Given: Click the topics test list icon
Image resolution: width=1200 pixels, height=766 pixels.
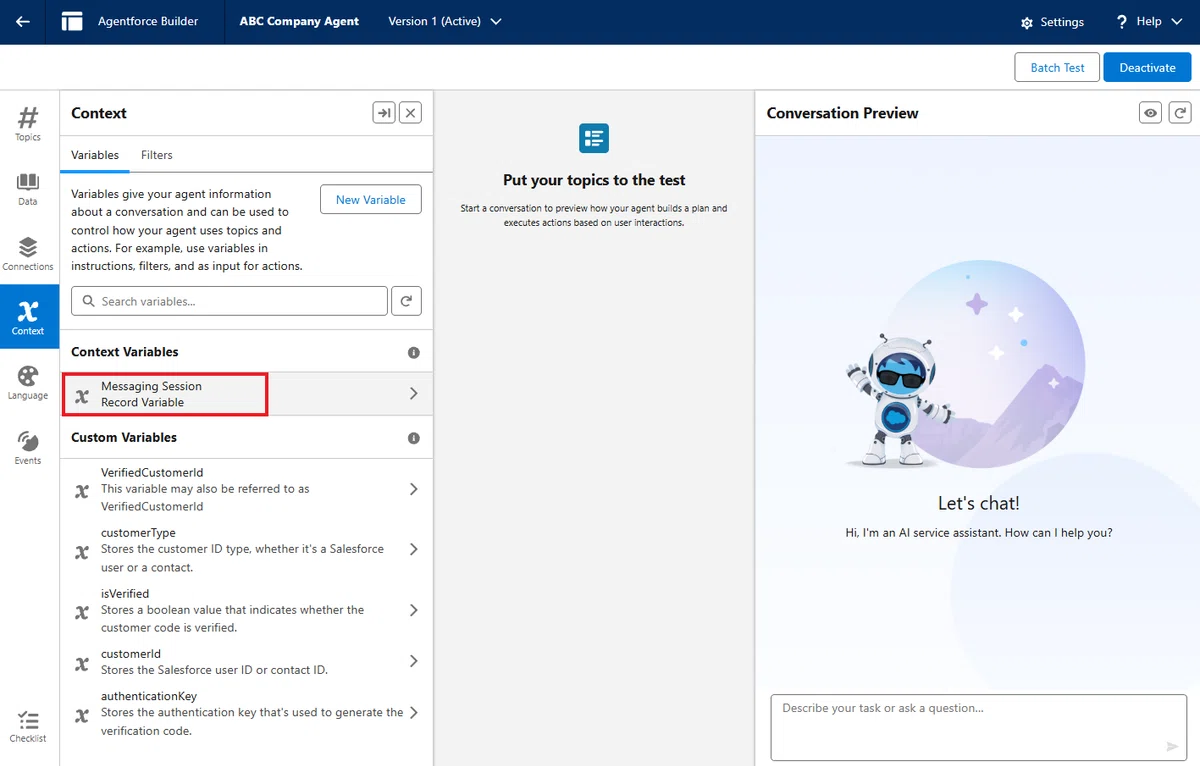Looking at the screenshot, I should (594, 138).
